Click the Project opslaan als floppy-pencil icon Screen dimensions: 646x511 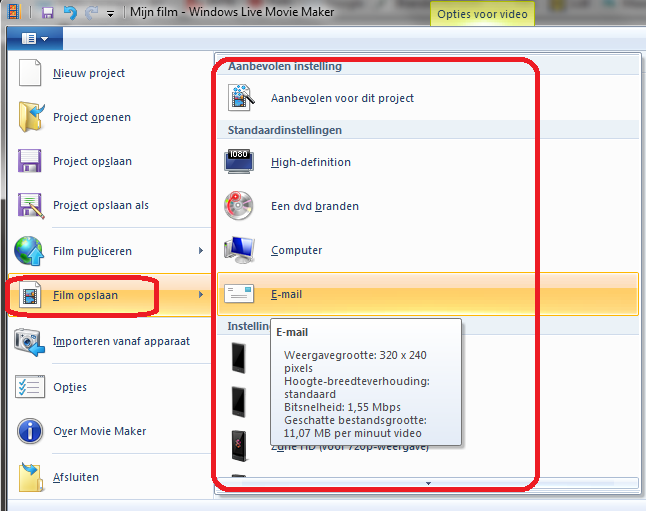tap(31, 205)
